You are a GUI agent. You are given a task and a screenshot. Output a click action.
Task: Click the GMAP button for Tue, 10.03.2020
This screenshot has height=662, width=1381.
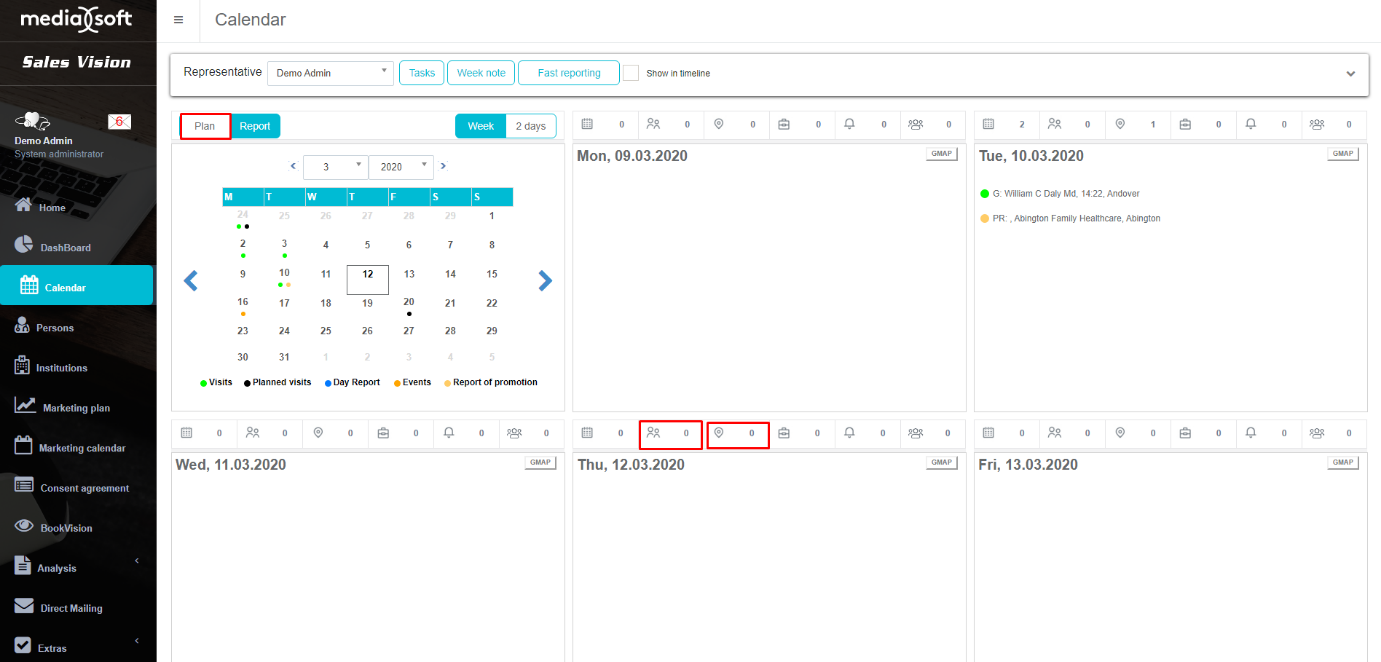tap(1342, 154)
